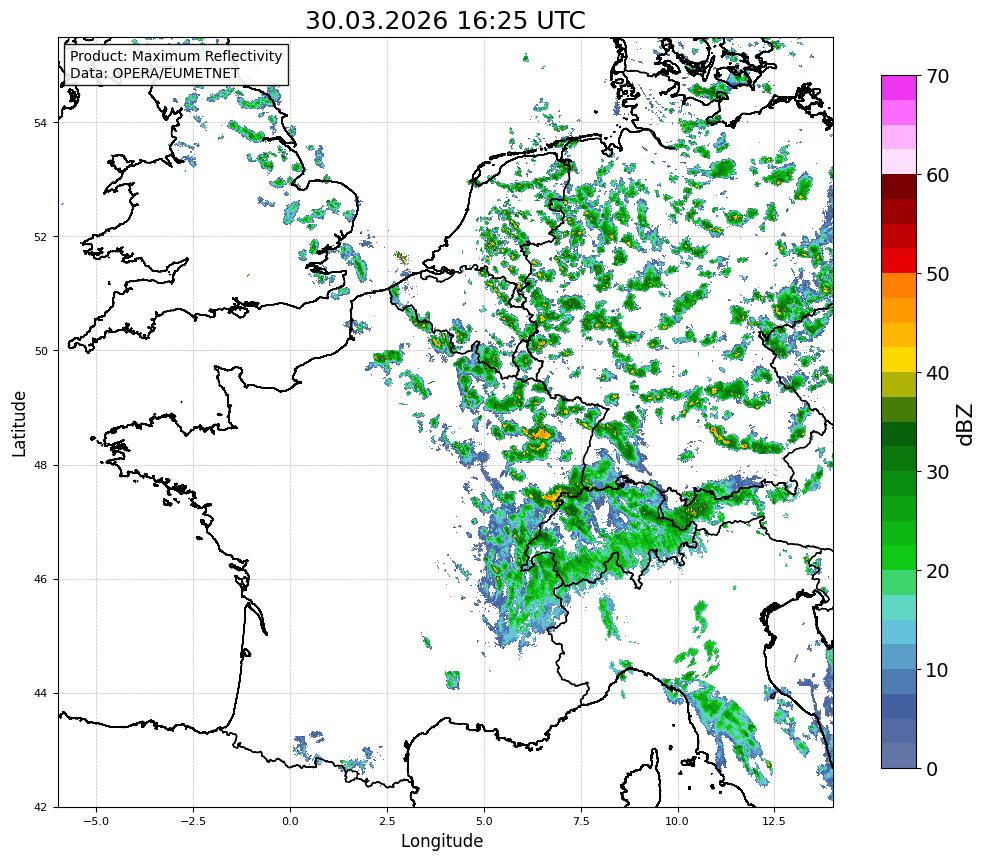Click the yellow colorbar segment above 40

899,360
